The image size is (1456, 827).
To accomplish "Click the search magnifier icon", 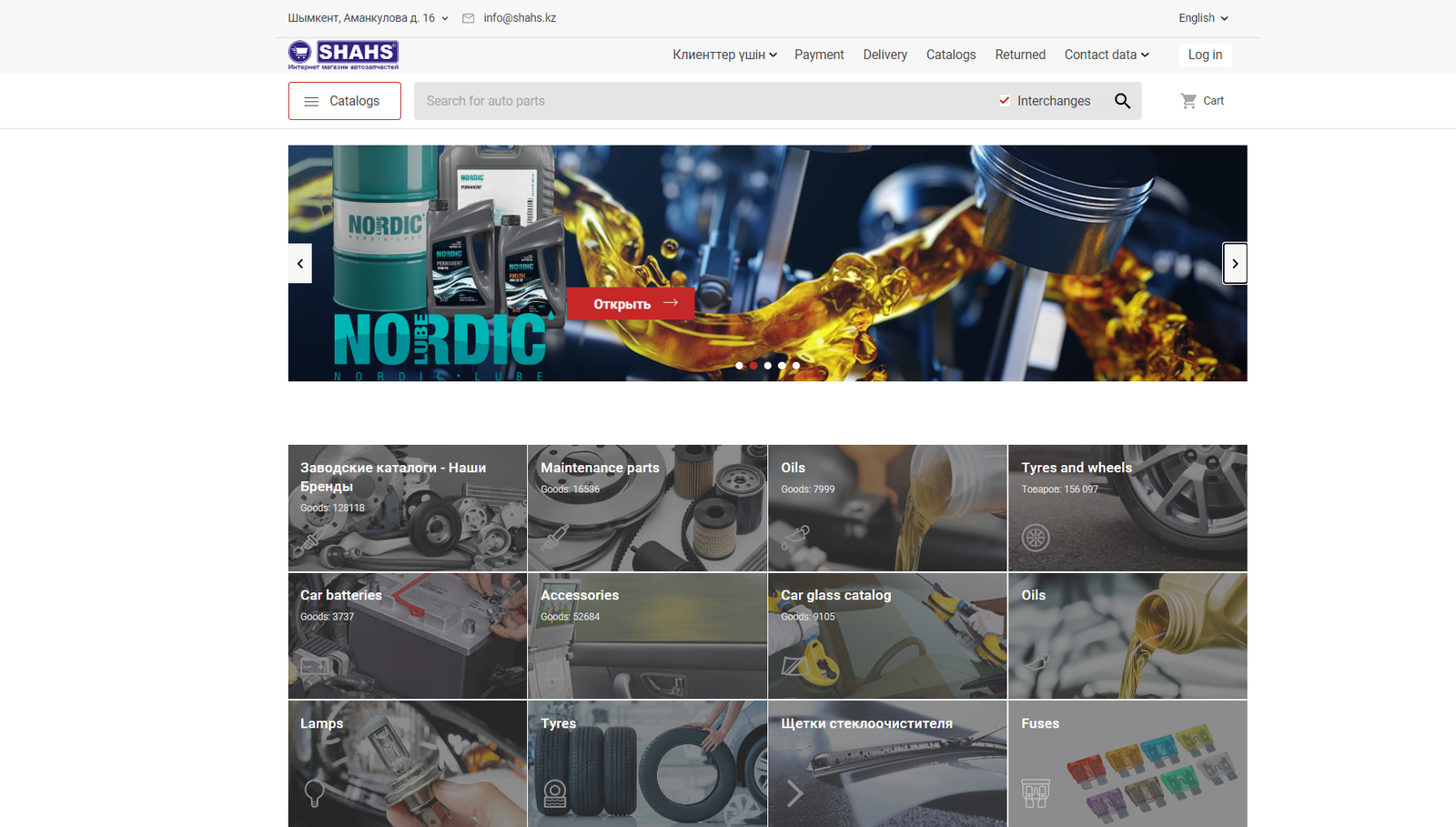I will [1122, 100].
